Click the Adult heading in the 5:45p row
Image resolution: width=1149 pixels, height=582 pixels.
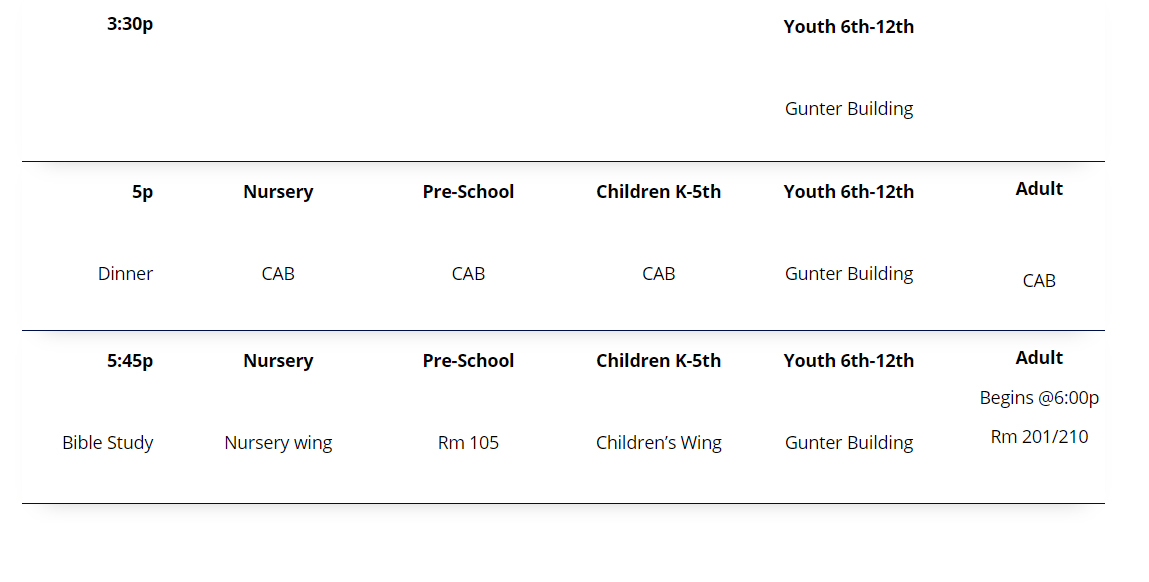point(1039,358)
